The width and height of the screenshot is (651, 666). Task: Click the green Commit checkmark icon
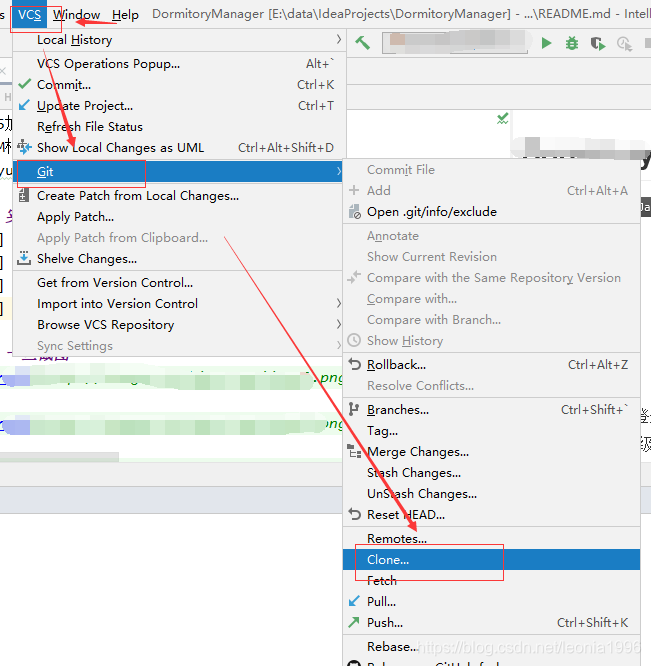[25, 84]
